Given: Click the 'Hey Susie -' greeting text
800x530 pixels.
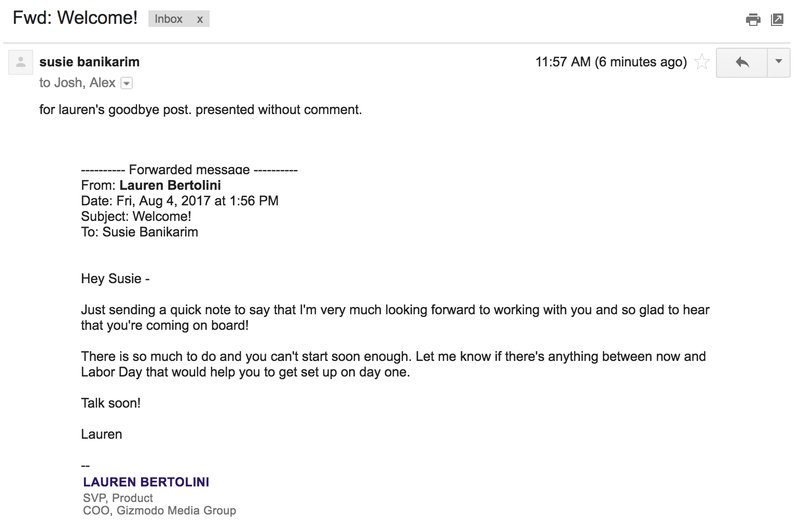Looking at the screenshot, I should 115,279.
